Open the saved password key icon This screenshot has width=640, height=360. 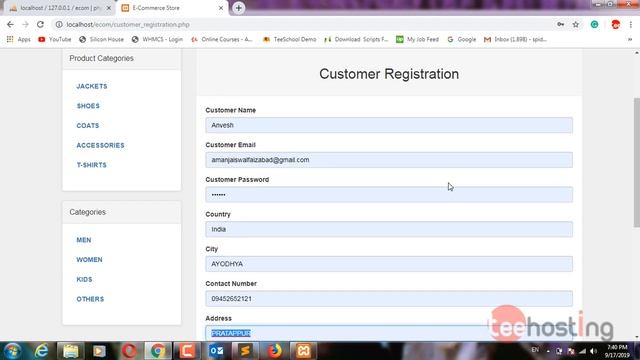click(560, 24)
